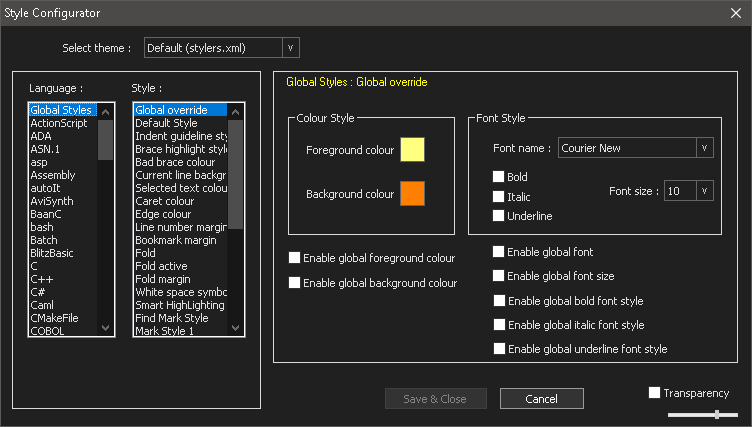Select Bad brace colour style
This screenshot has width=752, height=427.
click(x=180, y=162)
